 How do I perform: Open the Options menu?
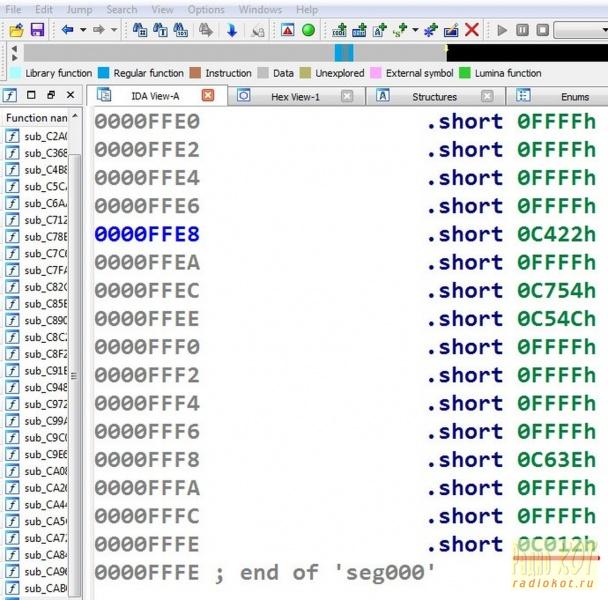click(206, 9)
